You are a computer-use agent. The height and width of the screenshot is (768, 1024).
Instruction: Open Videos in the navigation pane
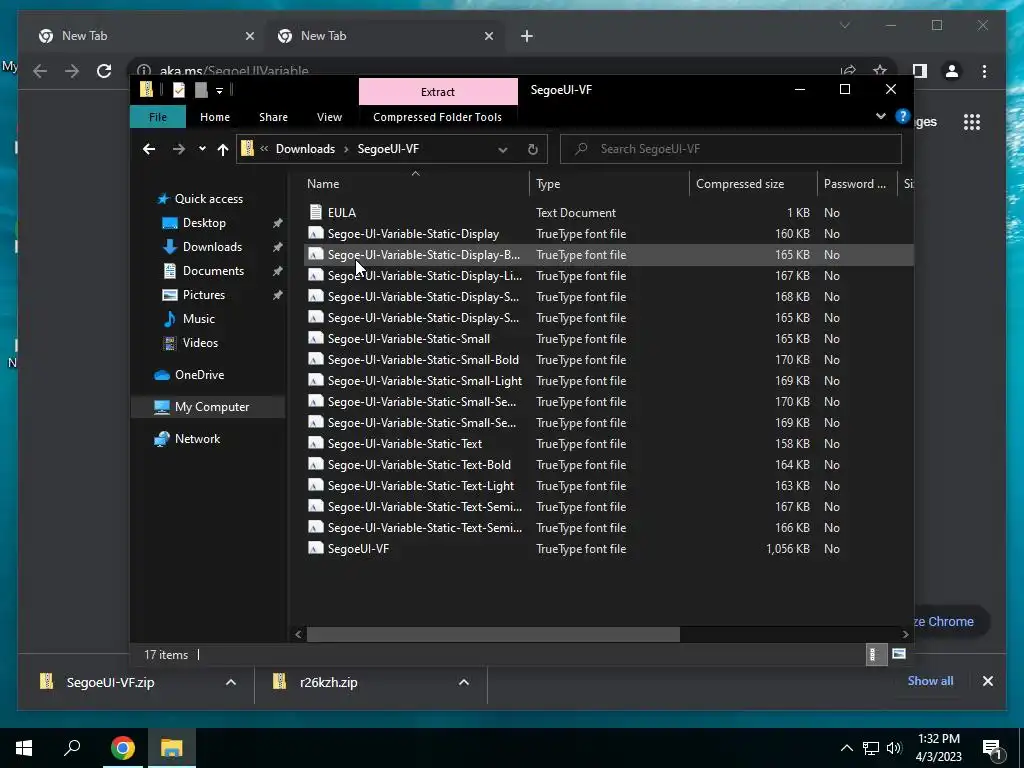tap(200, 343)
